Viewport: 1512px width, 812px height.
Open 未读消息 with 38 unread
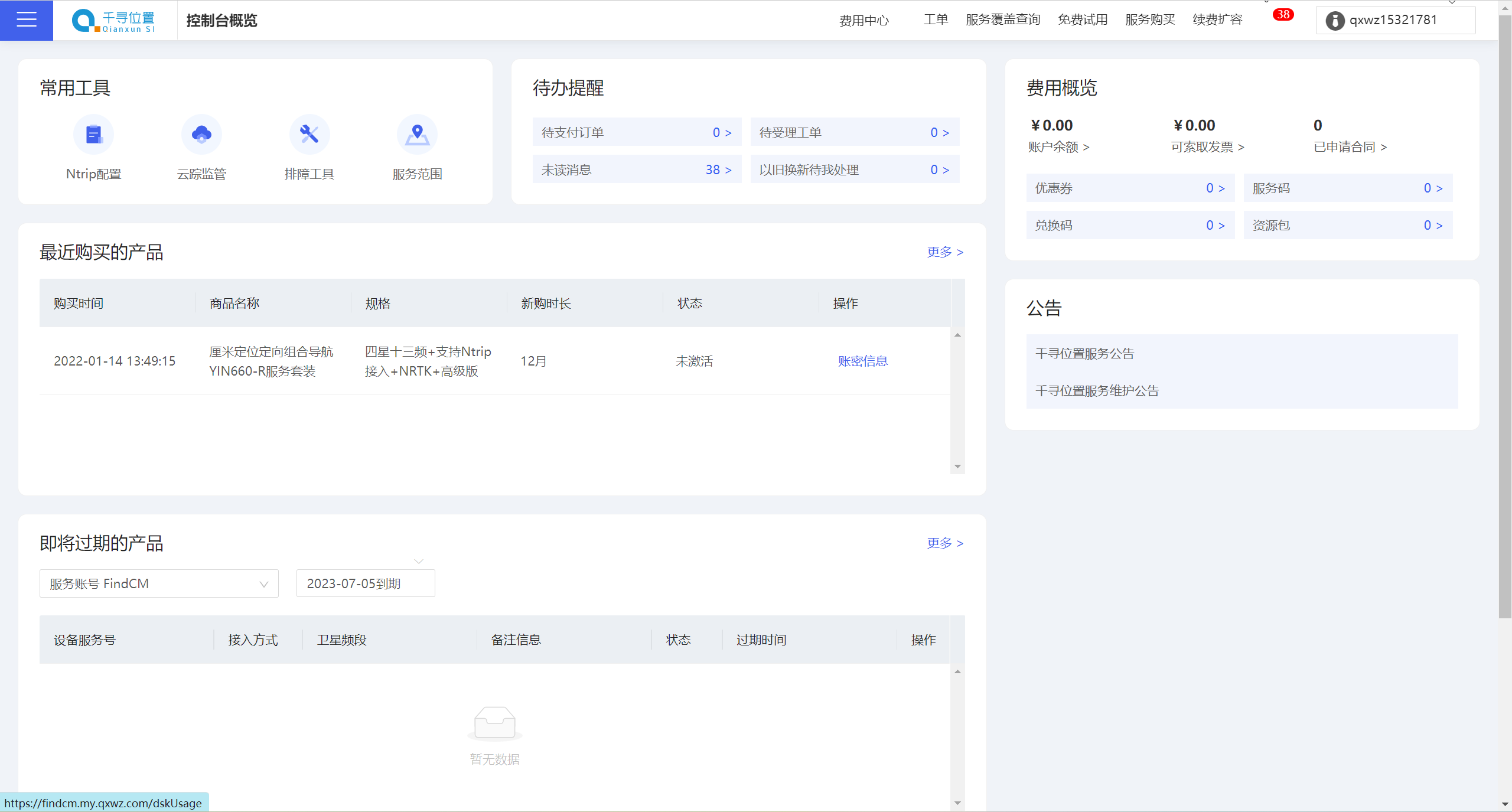click(637, 169)
